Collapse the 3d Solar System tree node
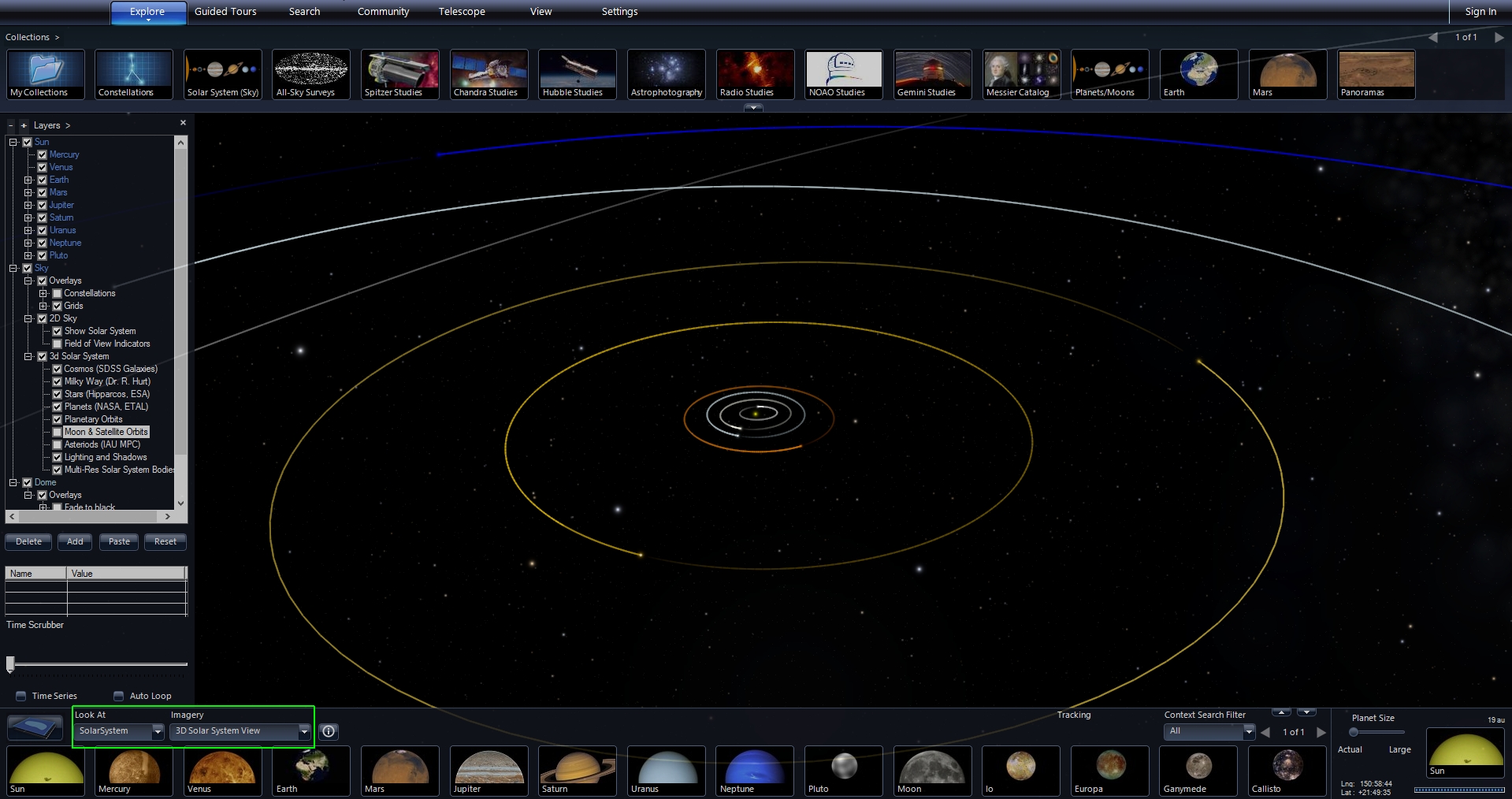Image resolution: width=1512 pixels, height=799 pixels. [x=28, y=356]
